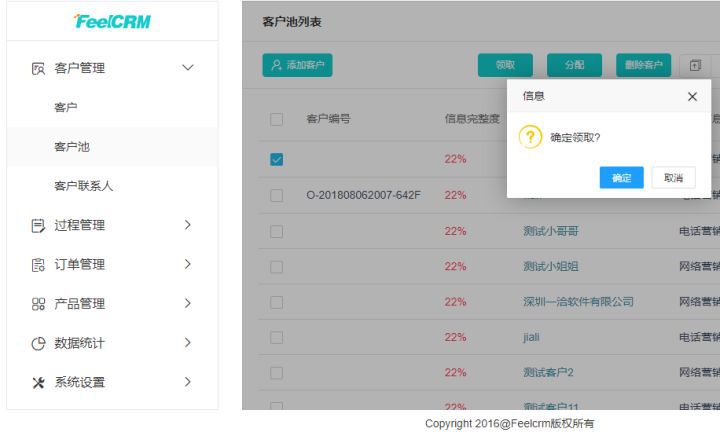Click the 过程管理 notepad icon

coord(38,225)
